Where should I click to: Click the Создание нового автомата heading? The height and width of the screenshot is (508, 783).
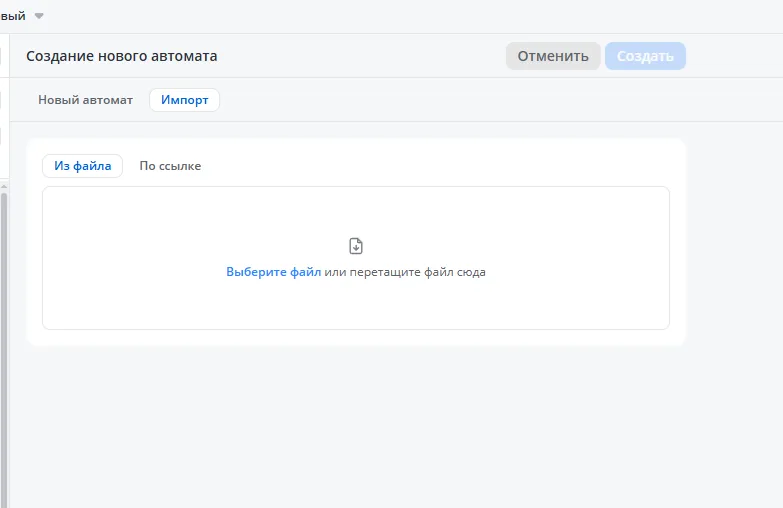tap(121, 56)
